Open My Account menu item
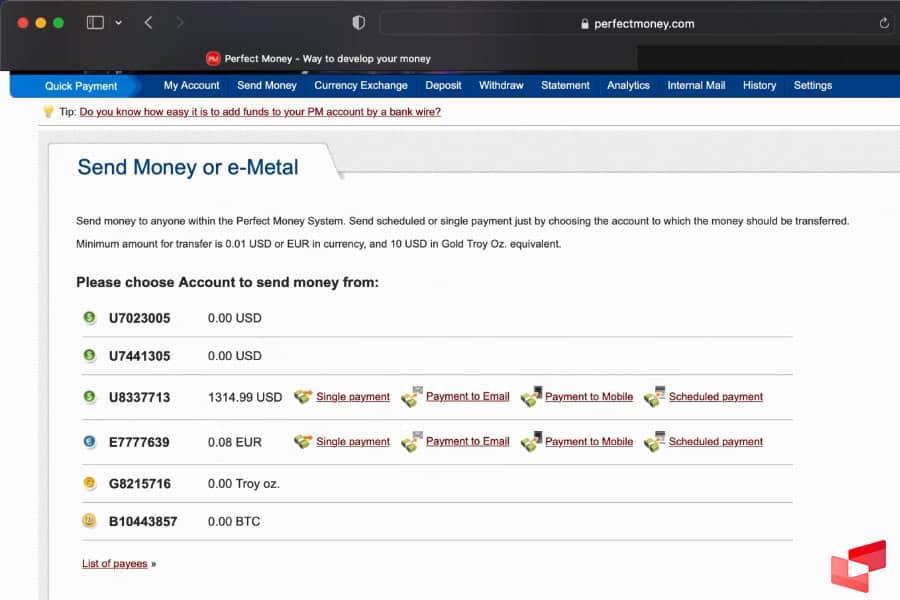This screenshot has height=600, width=900. (192, 85)
